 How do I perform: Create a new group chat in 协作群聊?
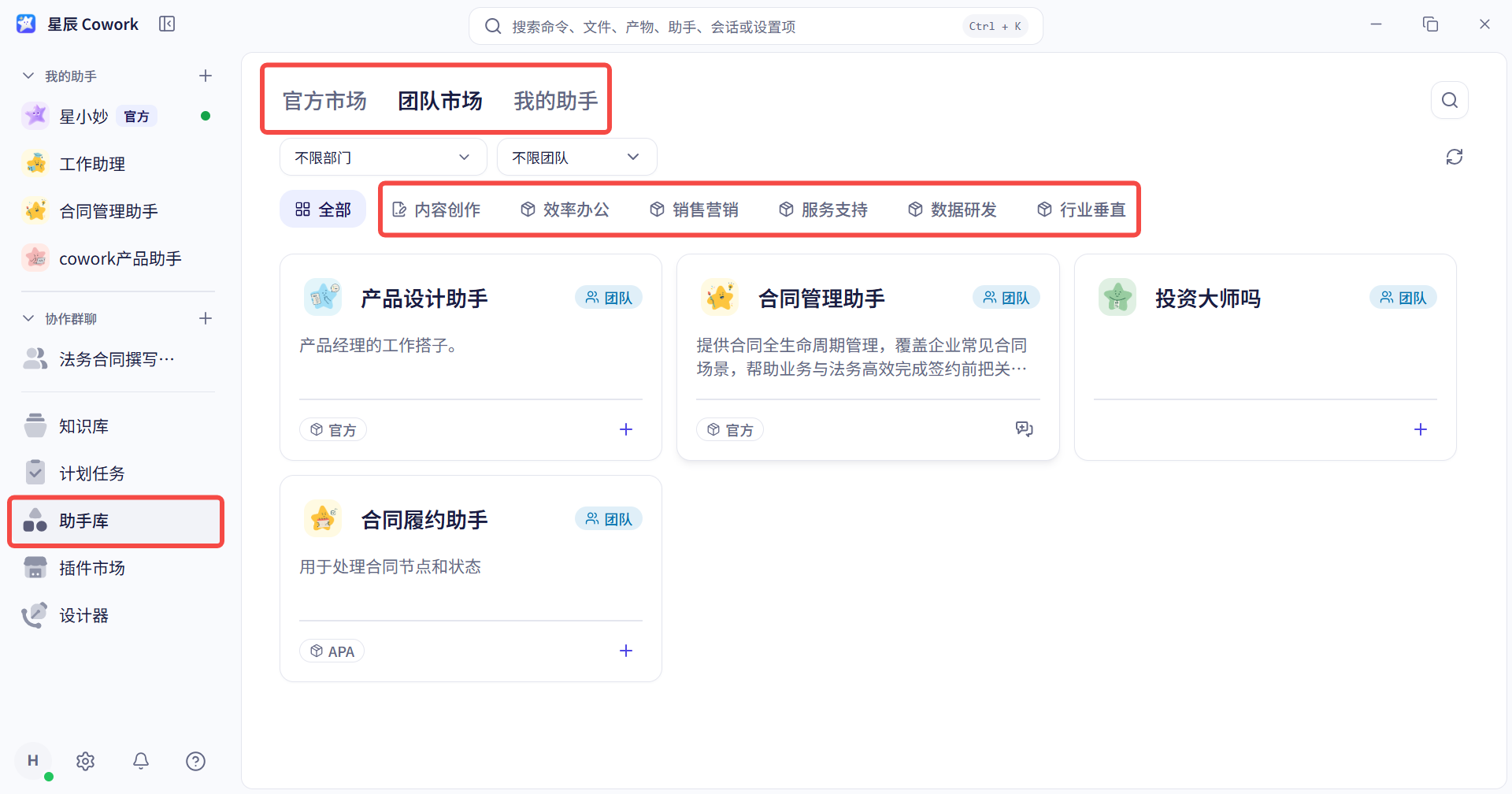(x=206, y=318)
